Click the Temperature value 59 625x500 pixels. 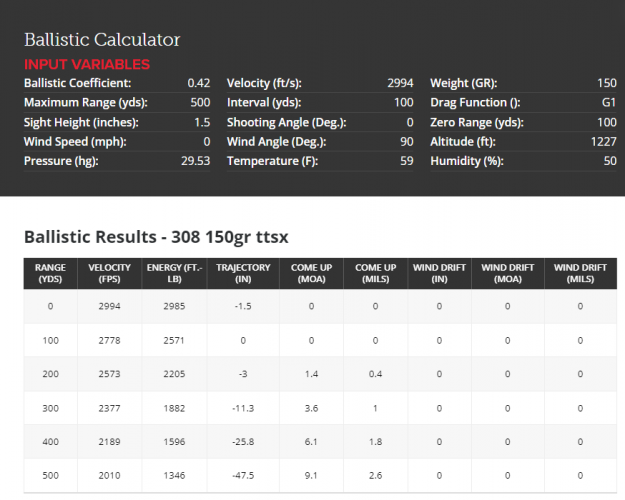point(405,161)
